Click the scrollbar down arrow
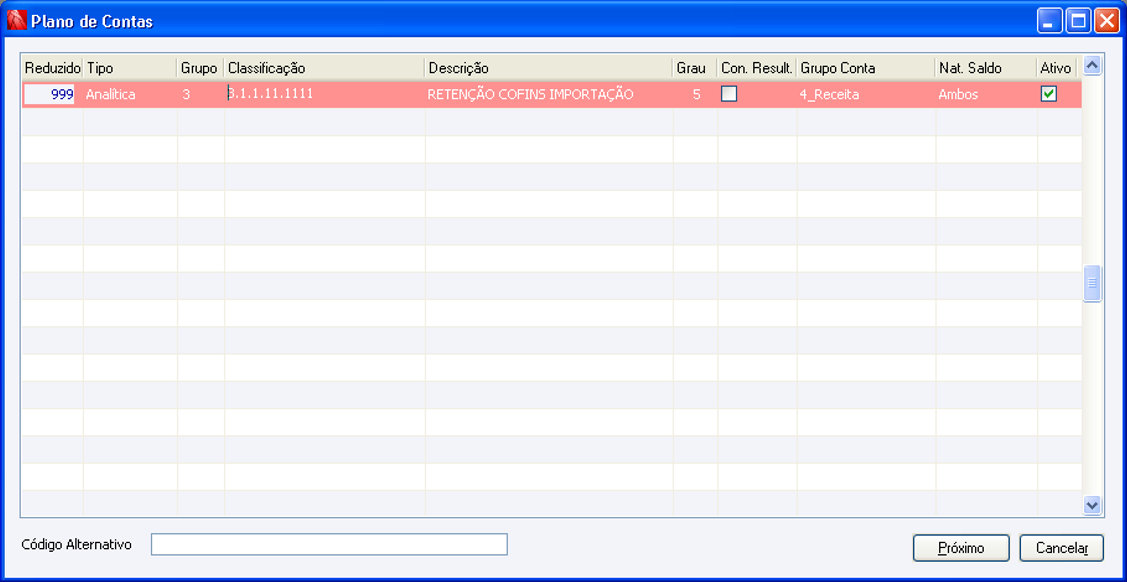This screenshot has height=582, width=1127. 1092,506
